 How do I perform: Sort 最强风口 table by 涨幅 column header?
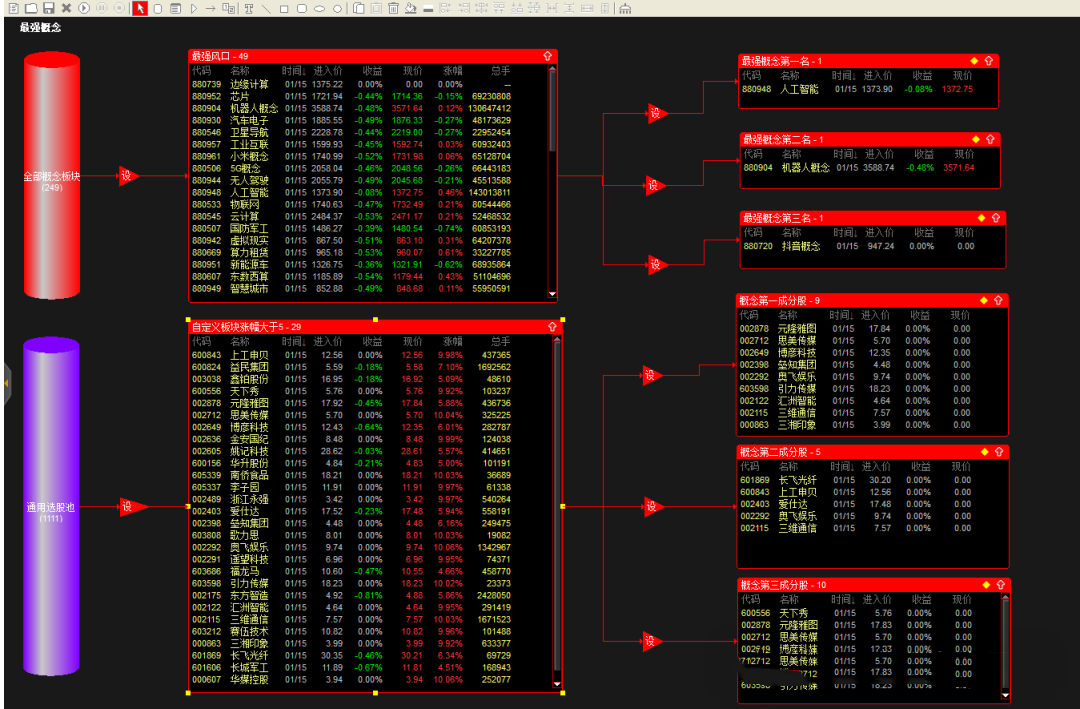pos(452,71)
